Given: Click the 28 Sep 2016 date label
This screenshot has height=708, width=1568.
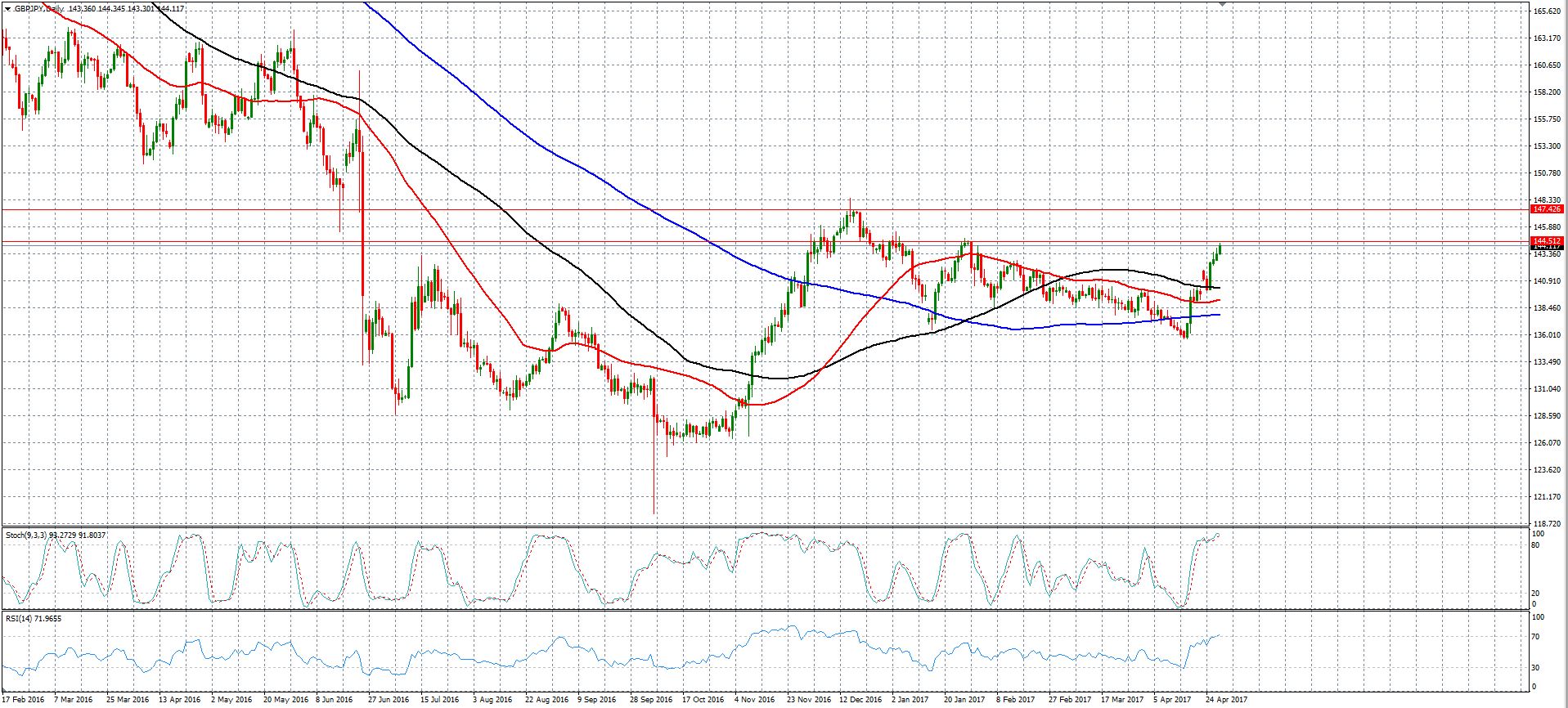Looking at the screenshot, I should (651, 700).
